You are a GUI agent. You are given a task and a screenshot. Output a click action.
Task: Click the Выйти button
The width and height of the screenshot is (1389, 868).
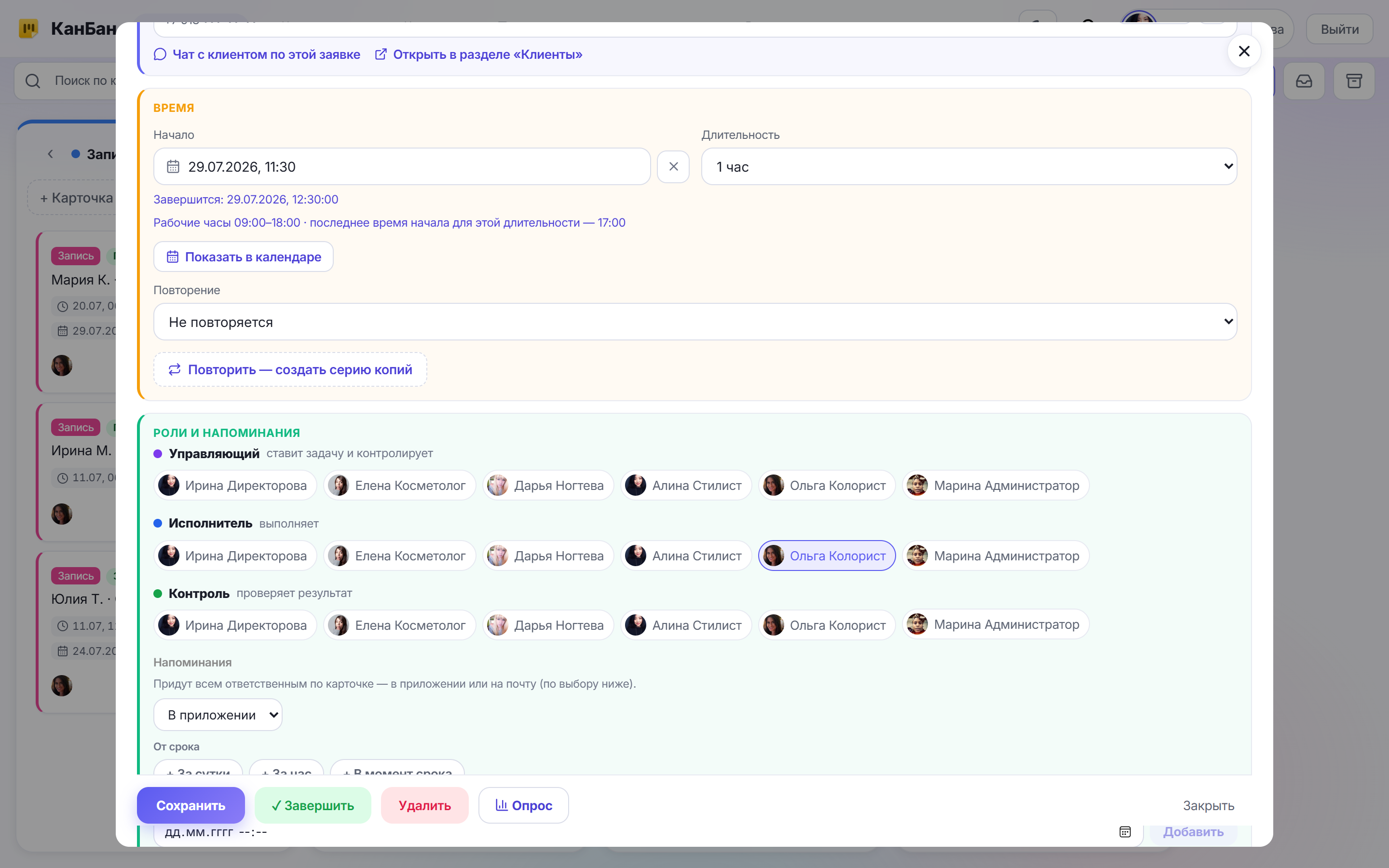pos(1340,29)
